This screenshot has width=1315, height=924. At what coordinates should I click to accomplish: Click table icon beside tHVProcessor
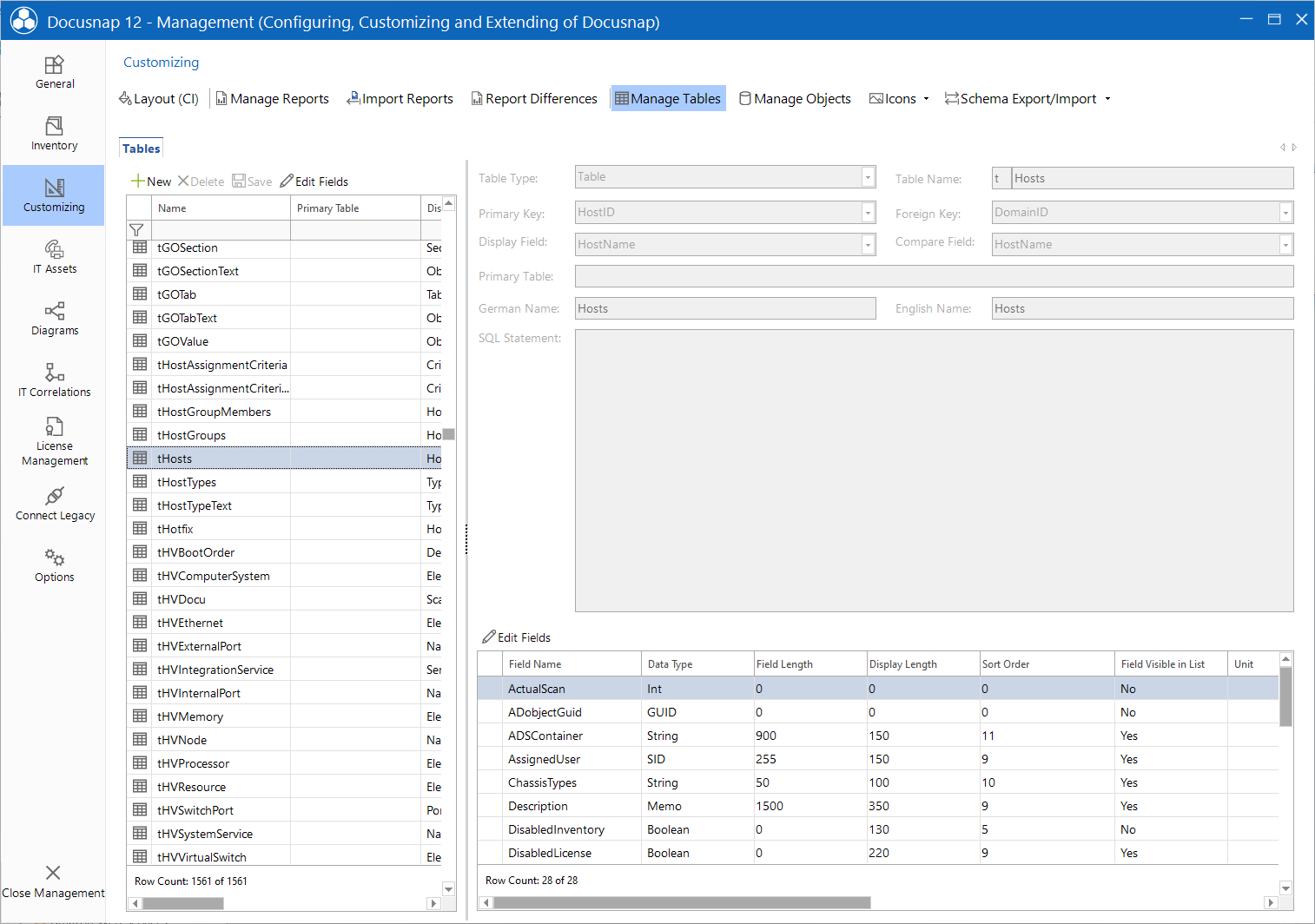(x=140, y=763)
